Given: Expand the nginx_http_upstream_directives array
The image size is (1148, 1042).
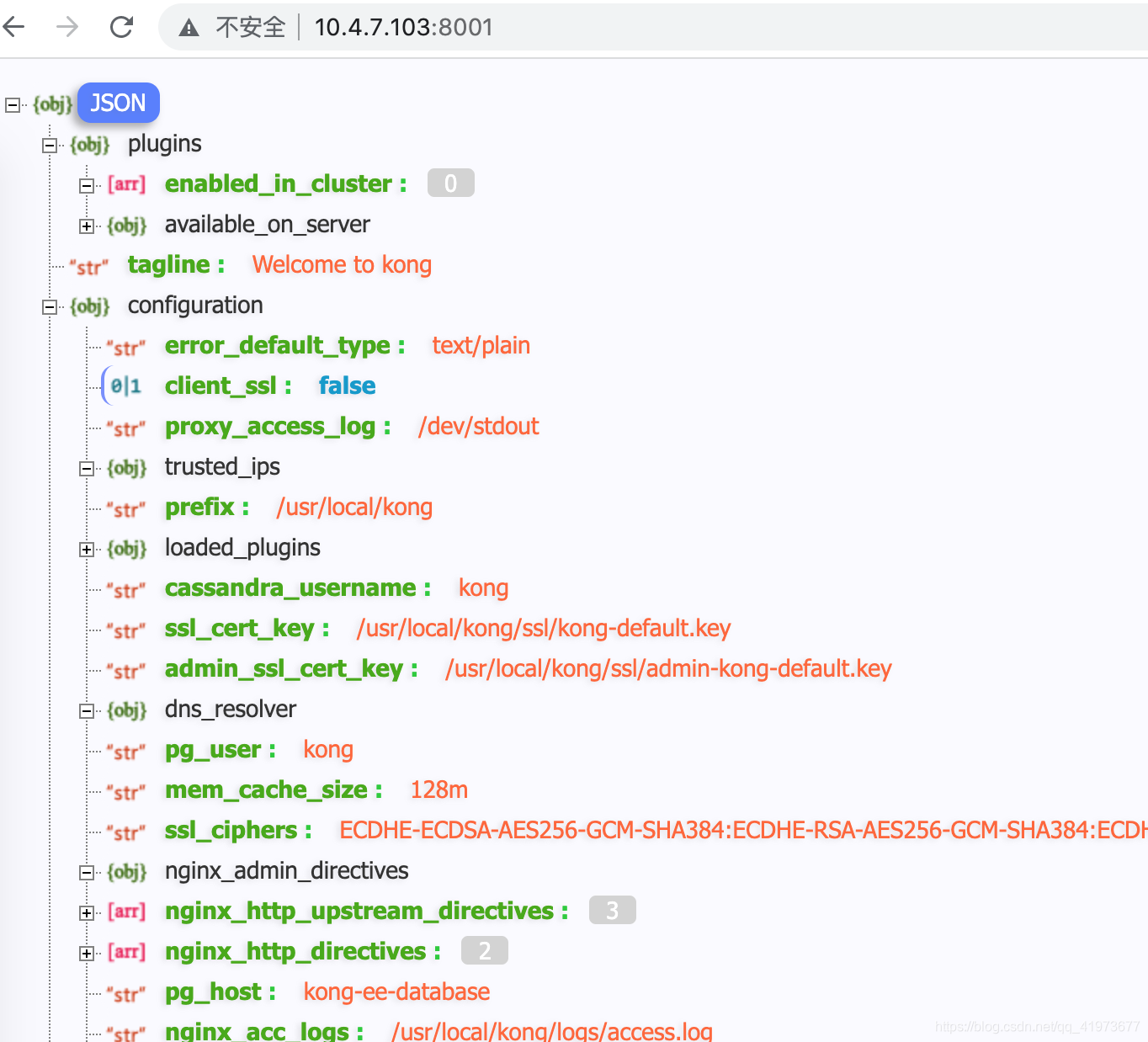Looking at the screenshot, I should (x=87, y=913).
